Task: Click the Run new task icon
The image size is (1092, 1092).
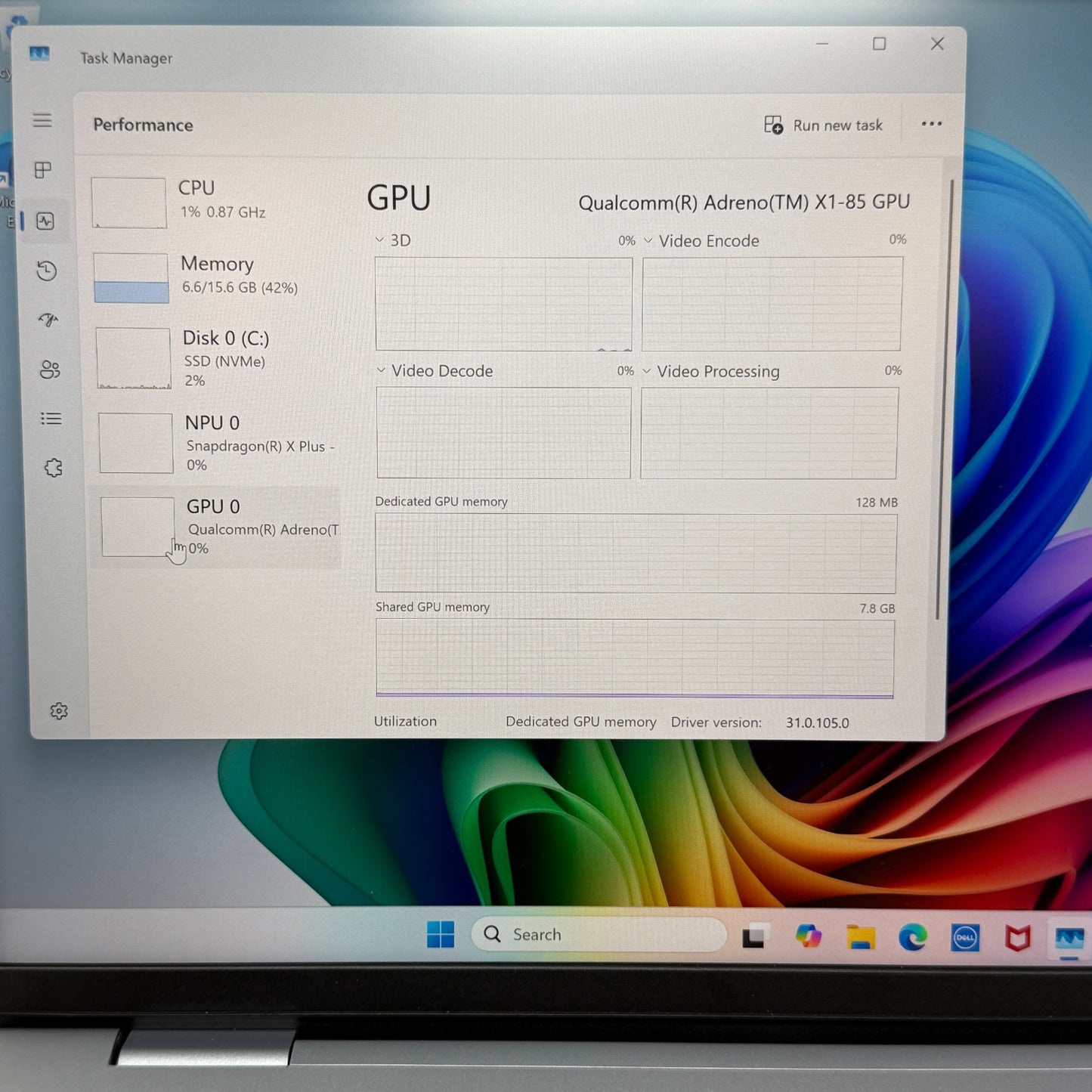Action: coord(773,125)
